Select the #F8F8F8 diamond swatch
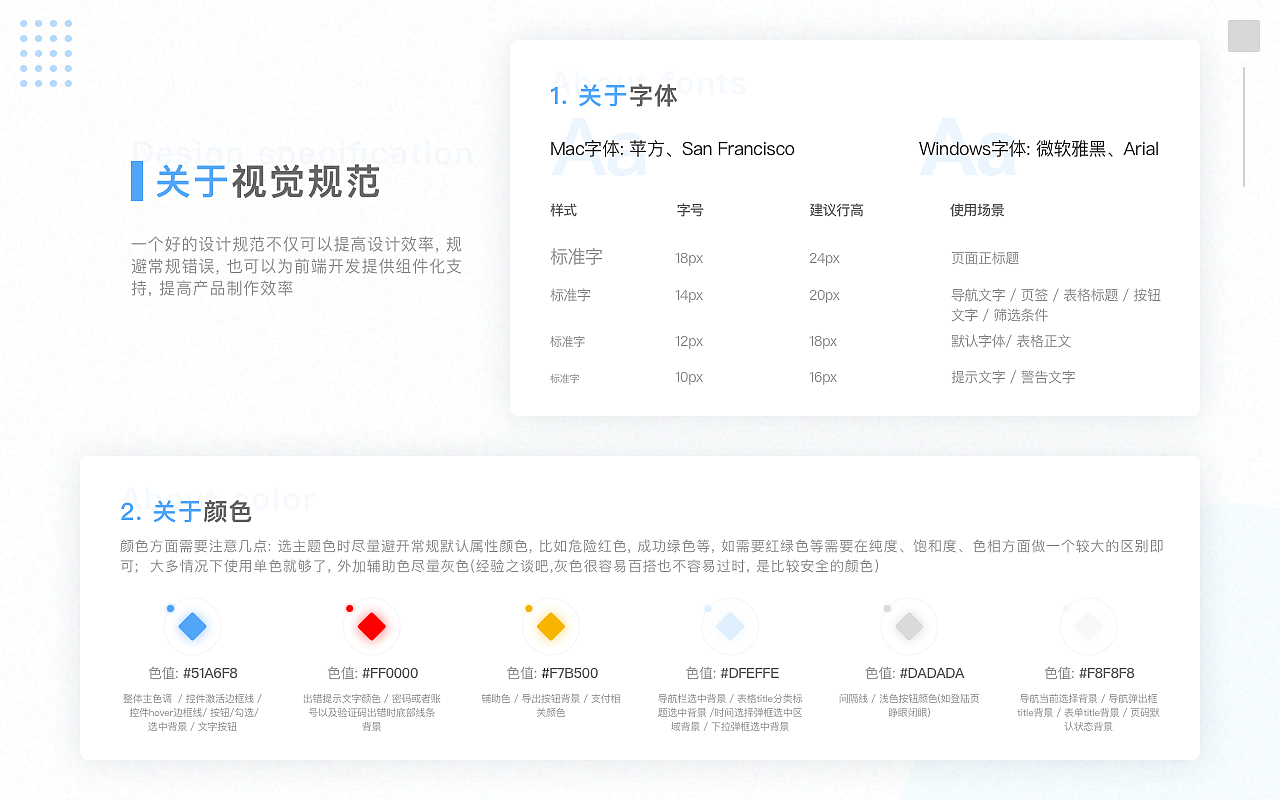Screen dimensions: 1280x800 (1088, 625)
